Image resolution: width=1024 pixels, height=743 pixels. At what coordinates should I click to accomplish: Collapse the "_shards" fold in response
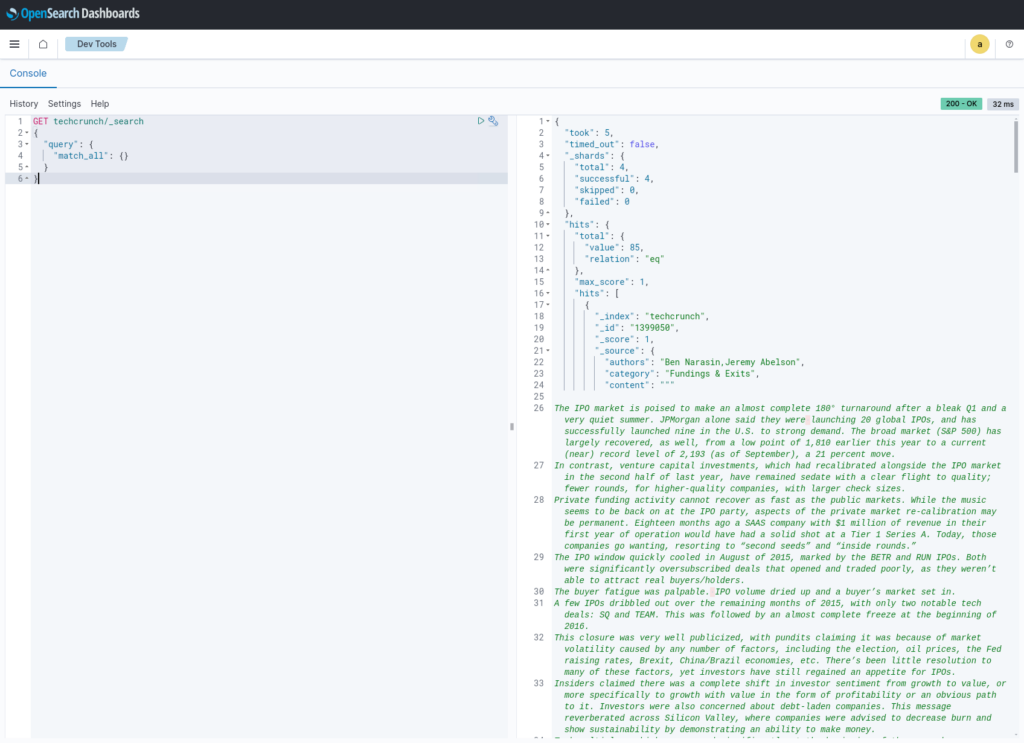pos(548,156)
